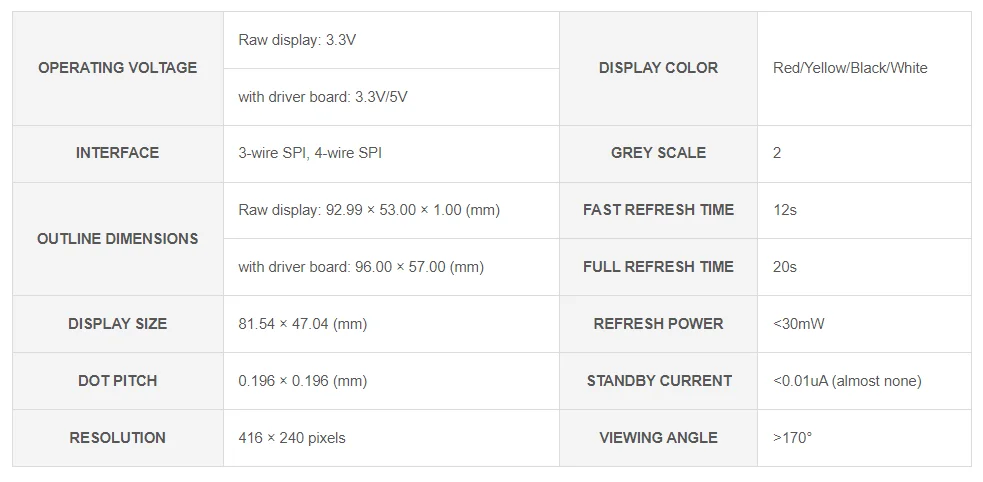Select raw display 92.99 × 53.00 dimensions text
The image size is (983, 482).
[x=369, y=210]
